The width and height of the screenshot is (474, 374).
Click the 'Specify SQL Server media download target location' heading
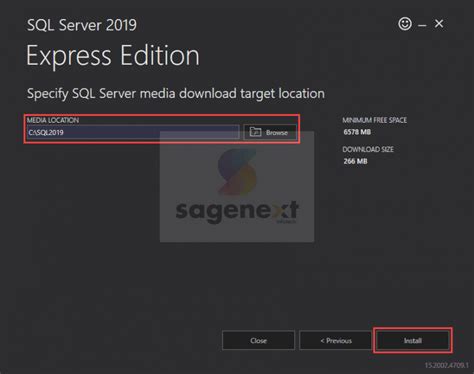point(176,94)
